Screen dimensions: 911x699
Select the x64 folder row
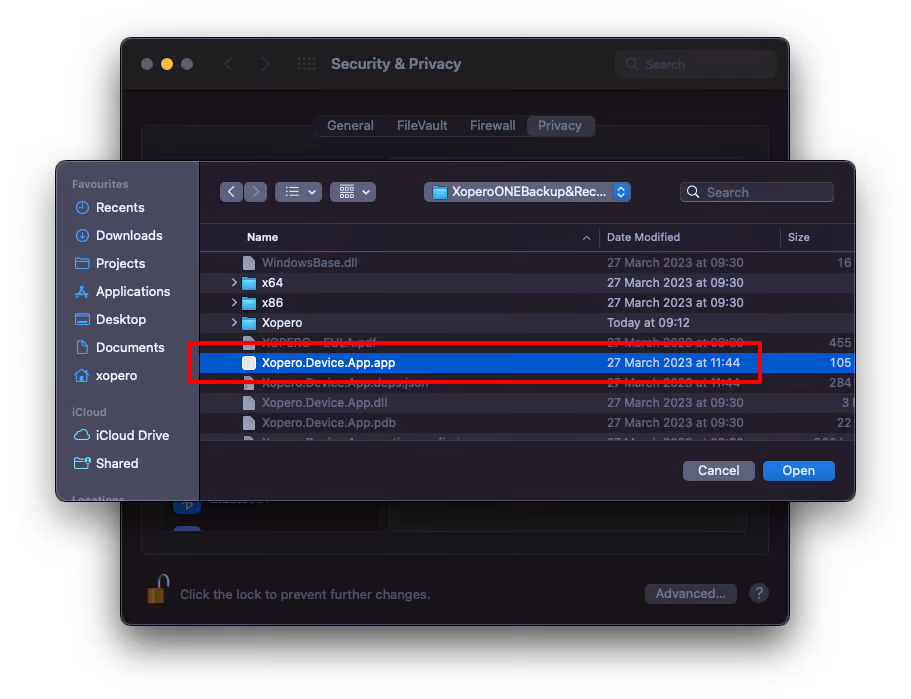527,282
